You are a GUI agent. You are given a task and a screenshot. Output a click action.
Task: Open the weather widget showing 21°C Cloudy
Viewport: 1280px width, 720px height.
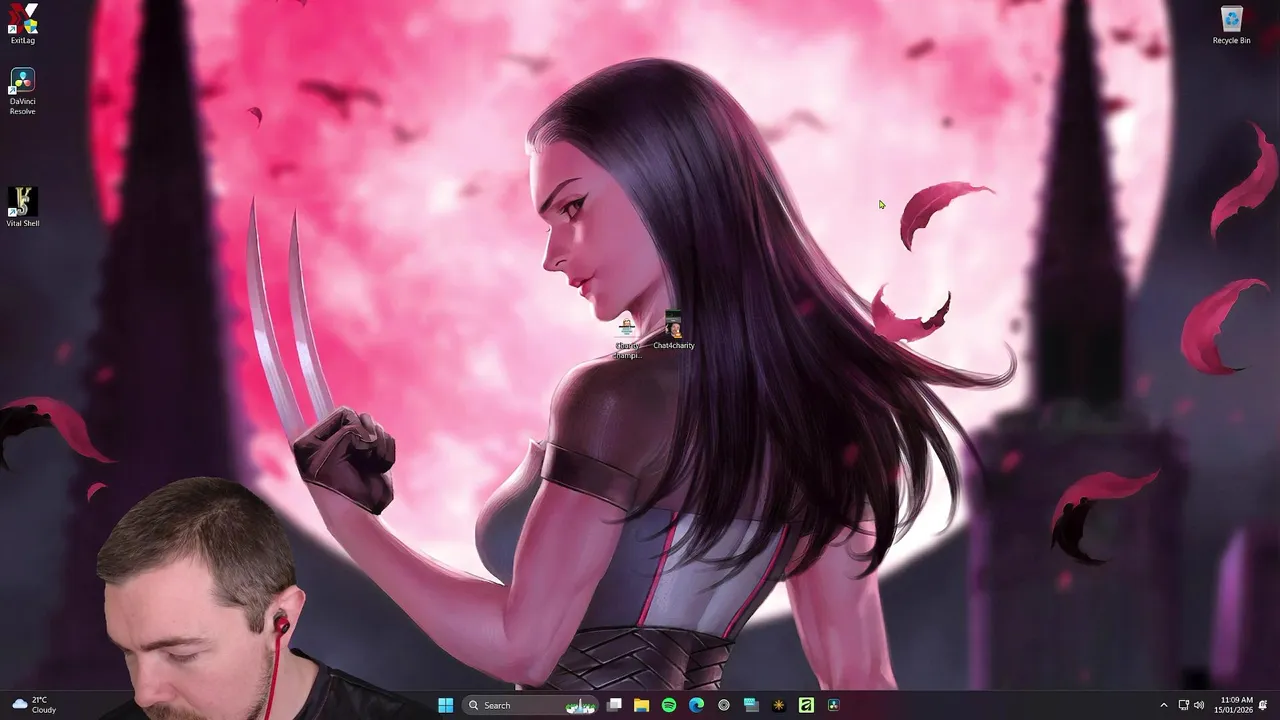pyautogui.click(x=34, y=705)
